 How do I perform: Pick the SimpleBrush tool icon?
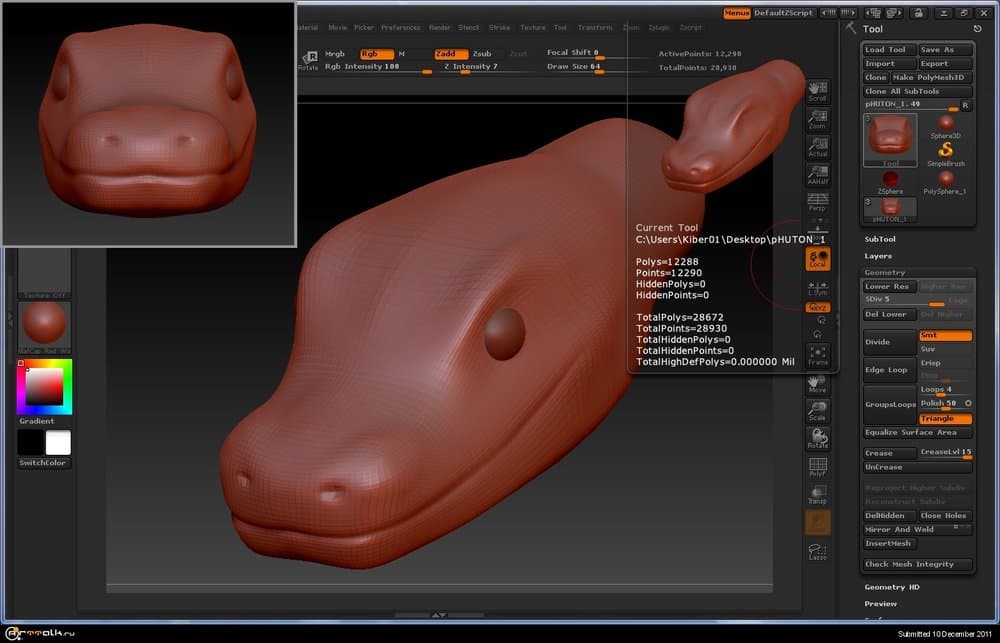coord(945,148)
